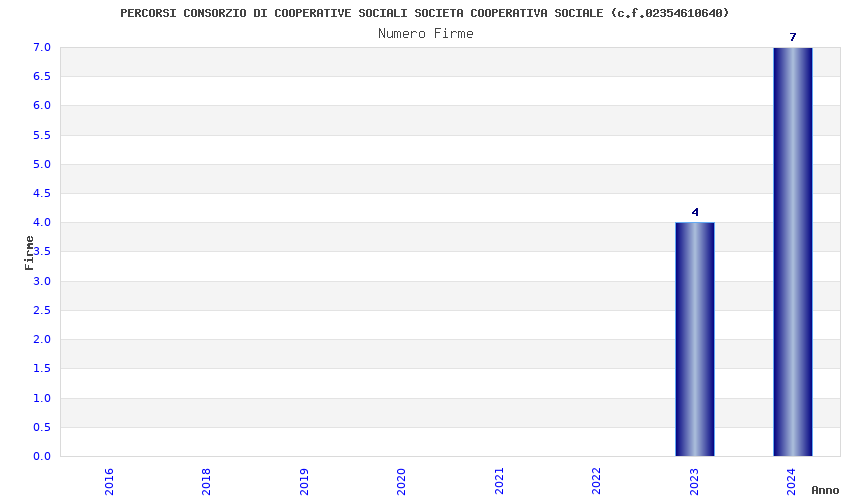
Task: Click the 0.5 y-axis tick label
Action: tap(42, 427)
